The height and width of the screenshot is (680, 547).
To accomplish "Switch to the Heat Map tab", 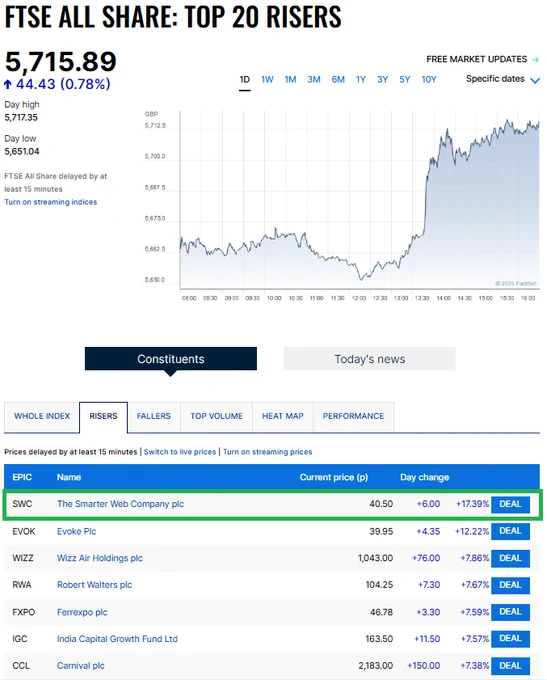I will pos(283,416).
